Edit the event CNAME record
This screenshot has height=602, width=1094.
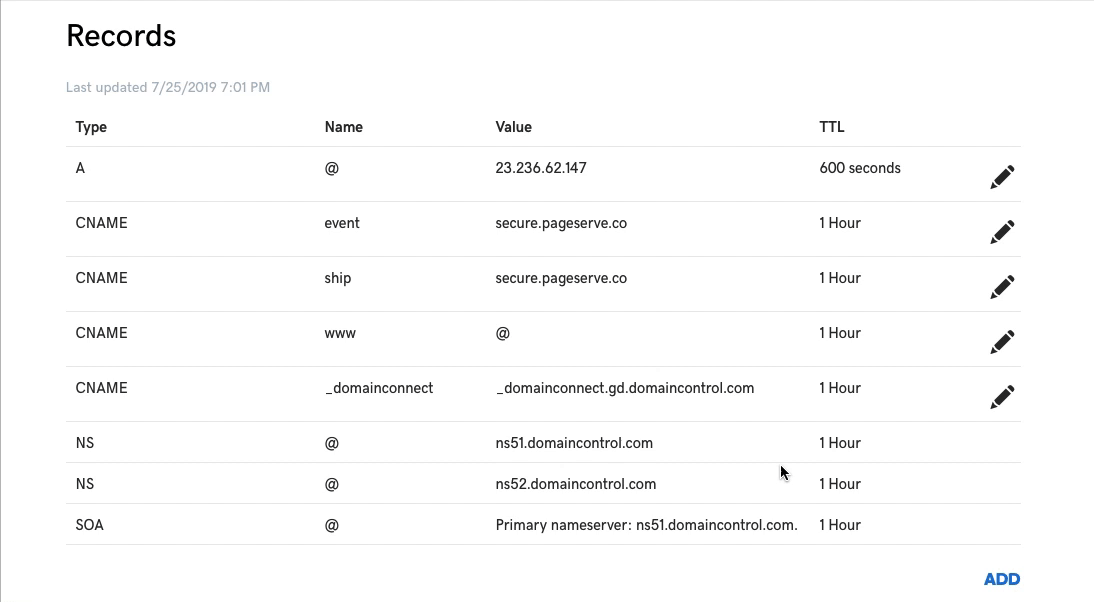click(1002, 232)
